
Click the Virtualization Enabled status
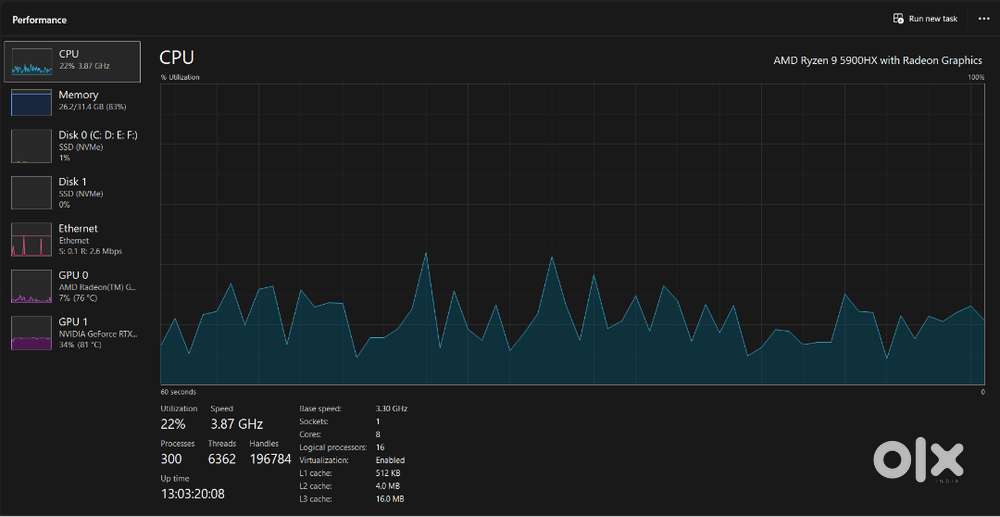pos(390,460)
